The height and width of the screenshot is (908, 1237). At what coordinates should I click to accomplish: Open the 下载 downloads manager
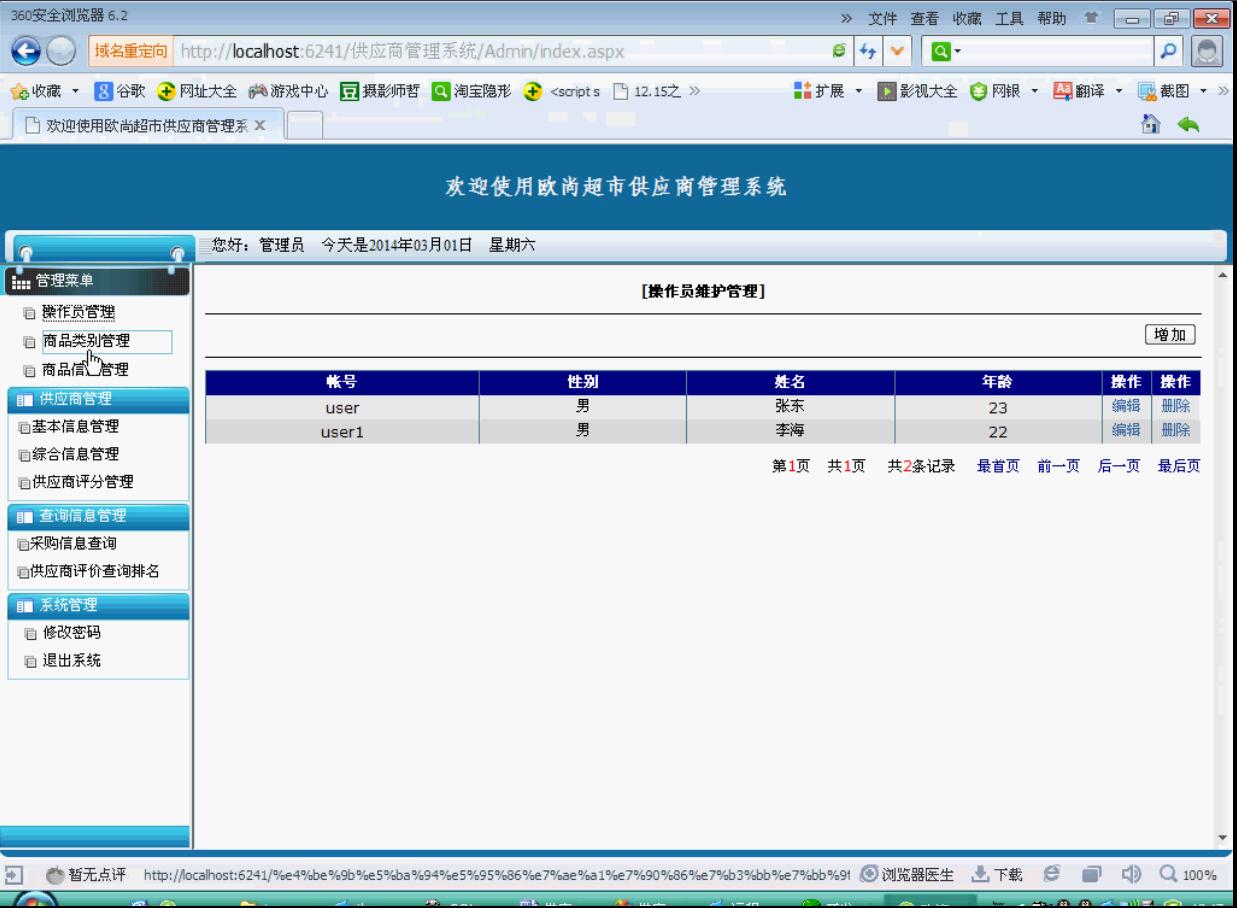tap(999, 875)
